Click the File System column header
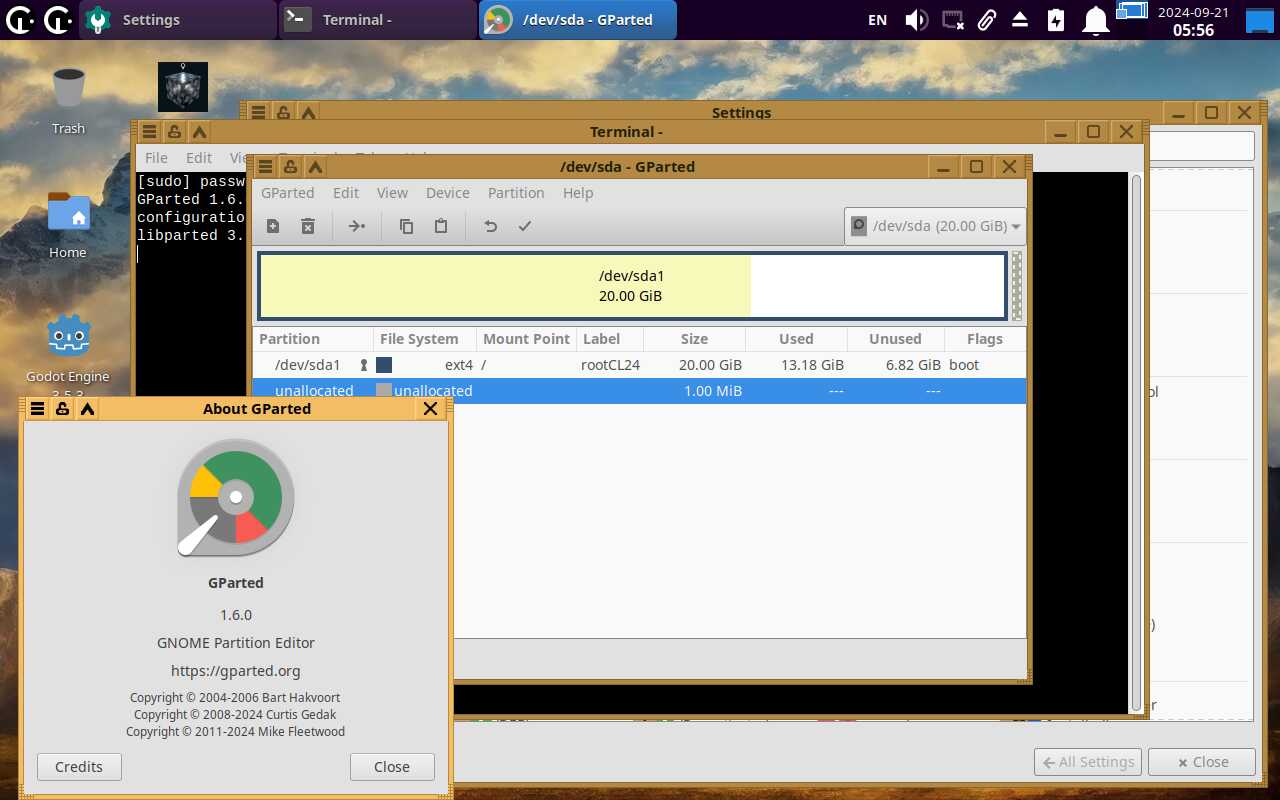The height and width of the screenshot is (800, 1280). pyautogui.click(x=425, y=339)
